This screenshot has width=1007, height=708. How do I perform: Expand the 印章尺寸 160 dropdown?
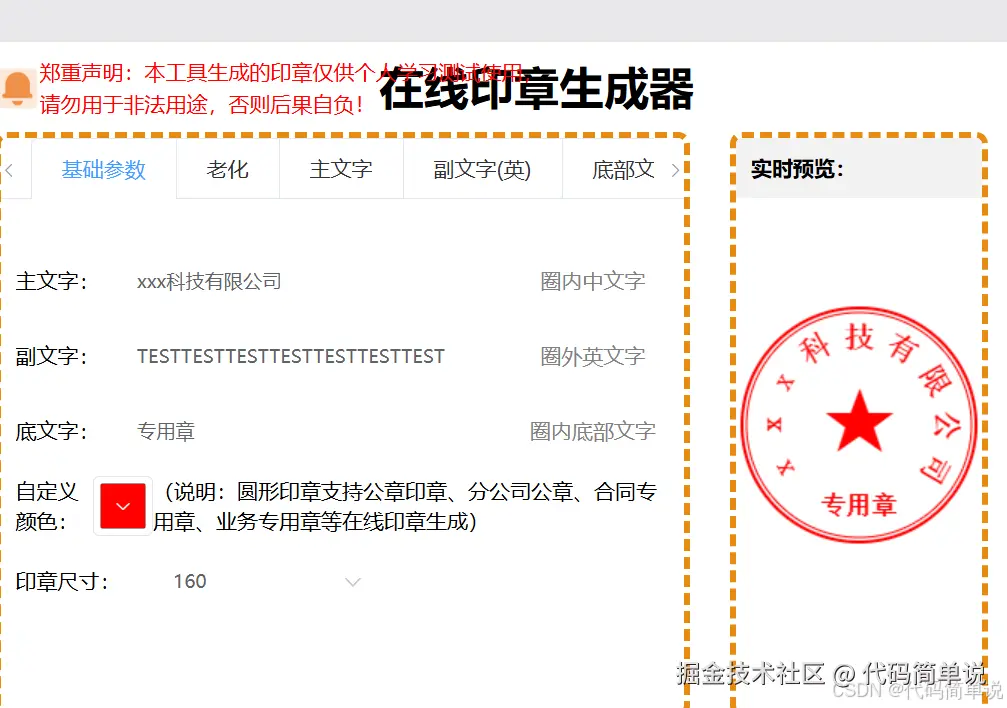pos(267,581)
